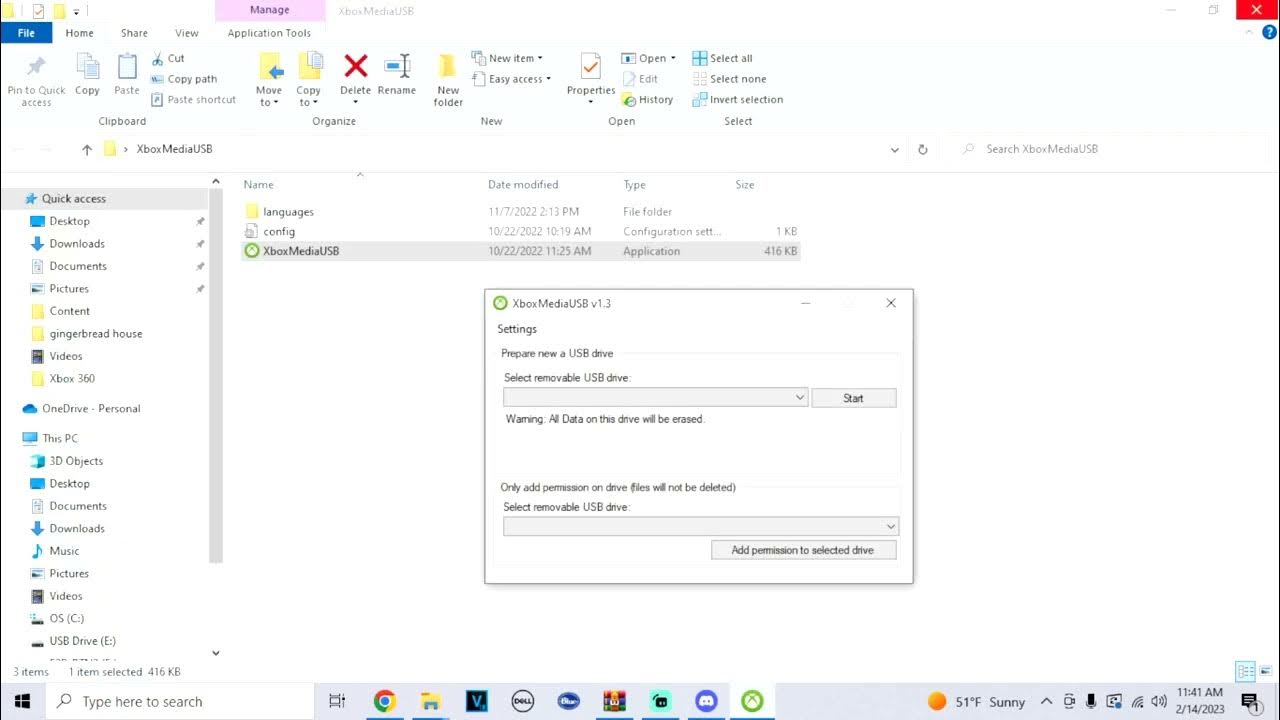
Task: Sort files by the Type column
Action: point(634,185)
